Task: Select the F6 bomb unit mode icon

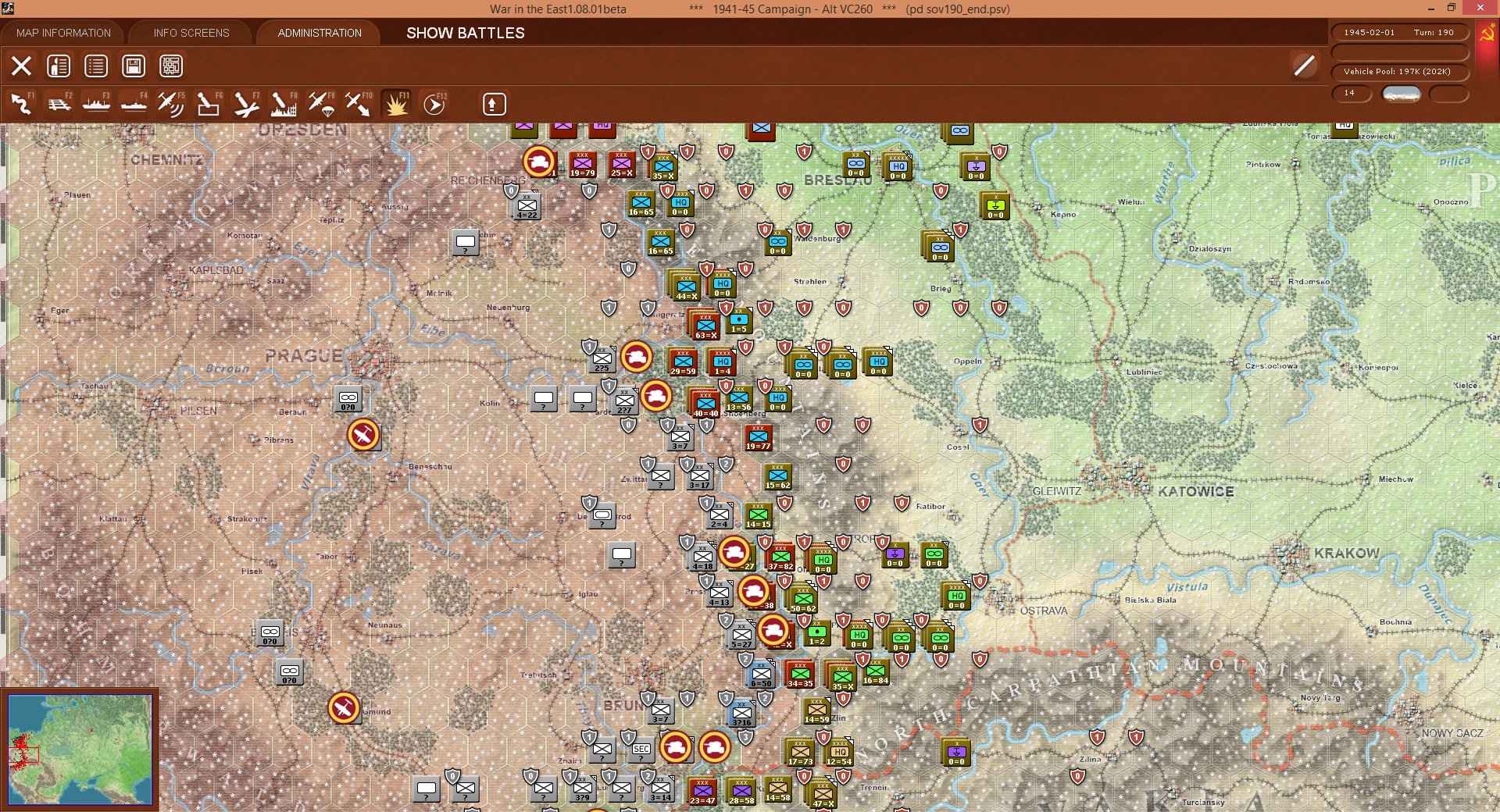Action: pos(209,104)
